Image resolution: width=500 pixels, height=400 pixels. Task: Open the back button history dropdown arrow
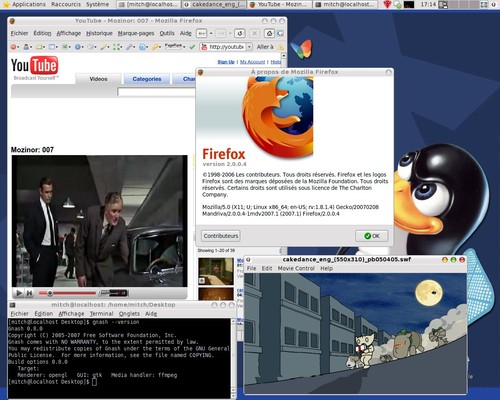point(211,33)
